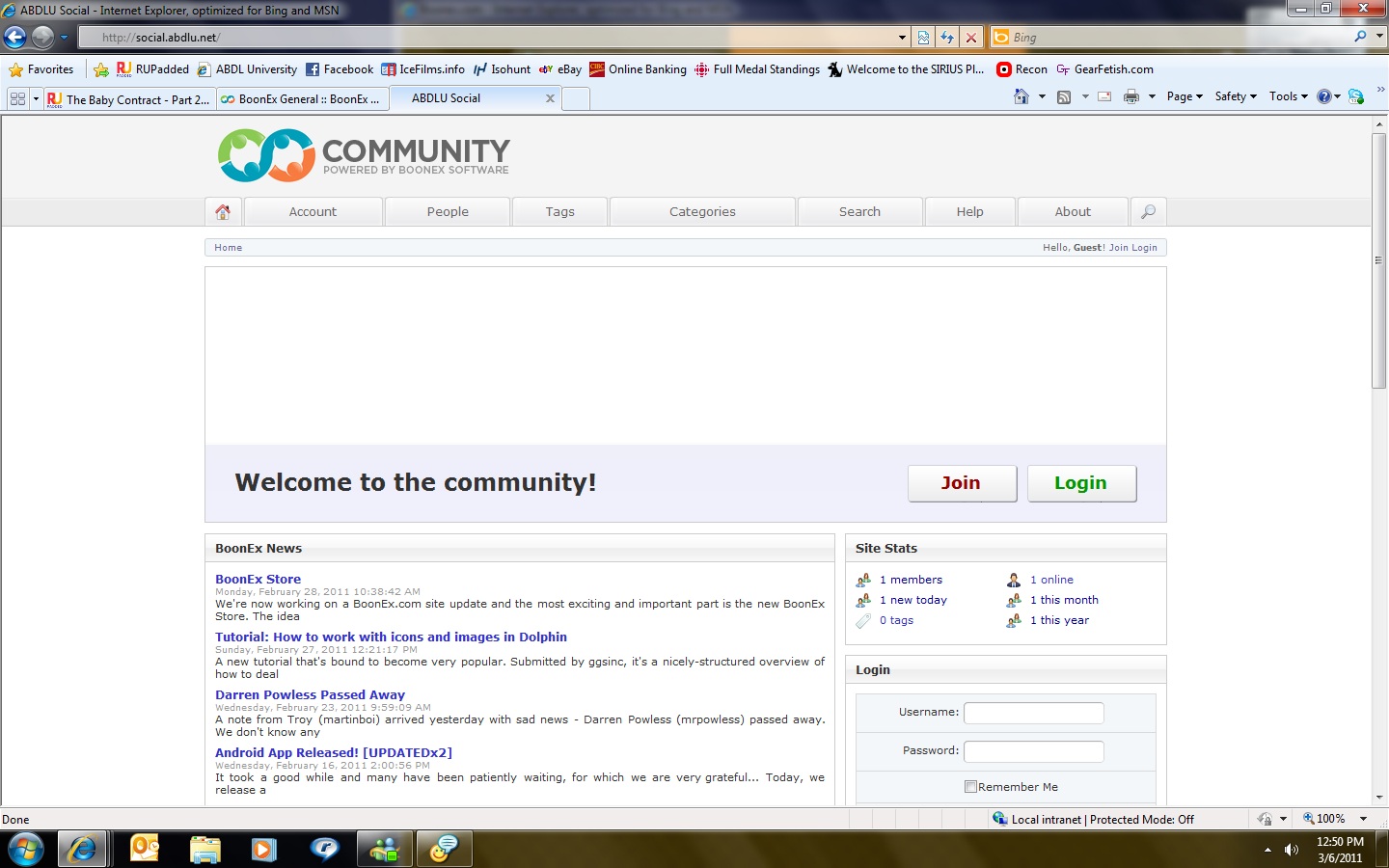Launch Windows Media Player from taskbar

coord(263,849)
